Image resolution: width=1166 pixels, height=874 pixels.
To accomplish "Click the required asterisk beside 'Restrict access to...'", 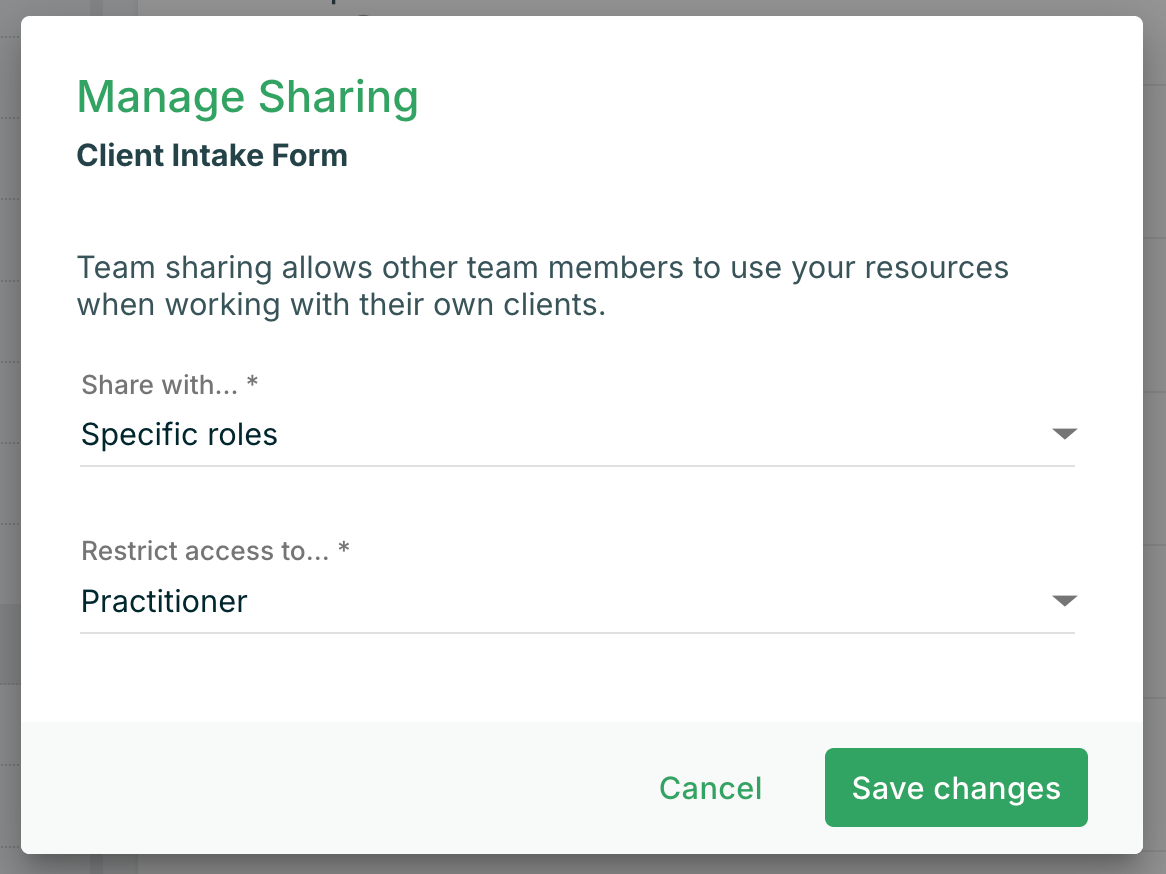I will pos(344,551).
